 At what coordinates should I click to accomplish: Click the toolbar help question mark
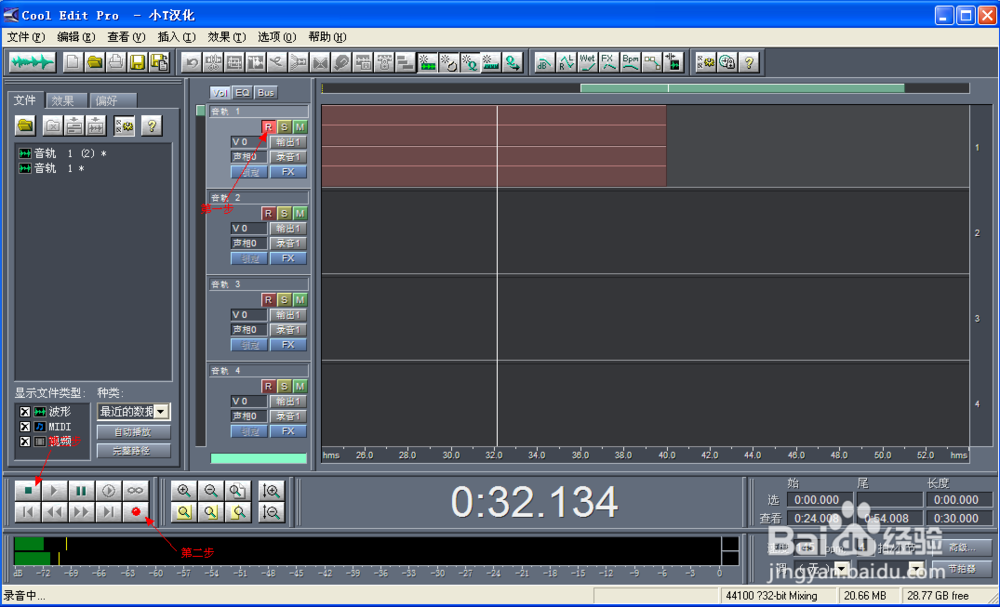point(749,62)
